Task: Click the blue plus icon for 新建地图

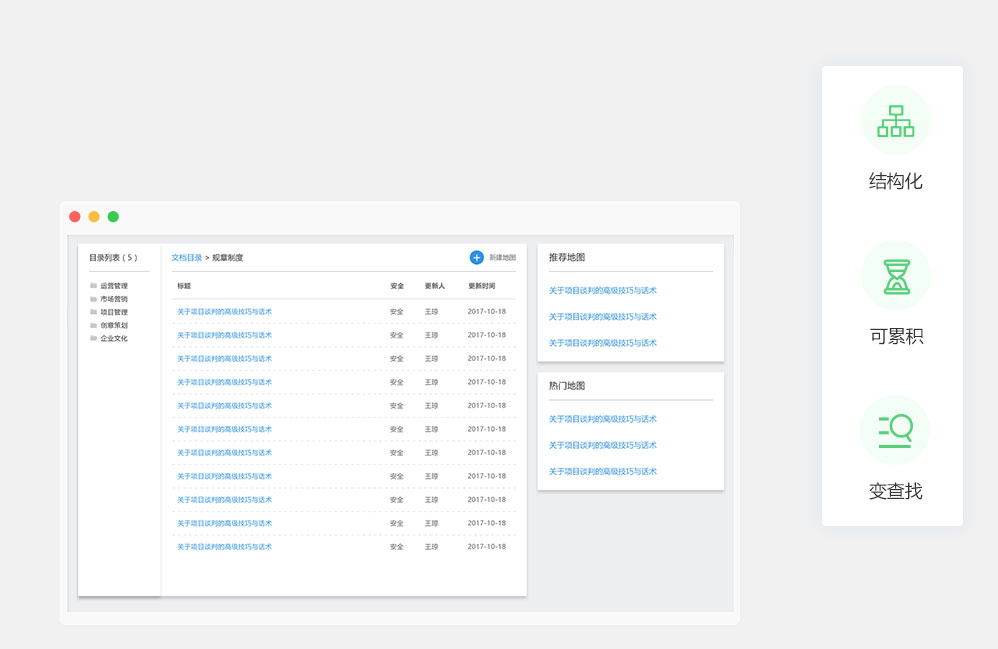Action: [x=476, y=258]
